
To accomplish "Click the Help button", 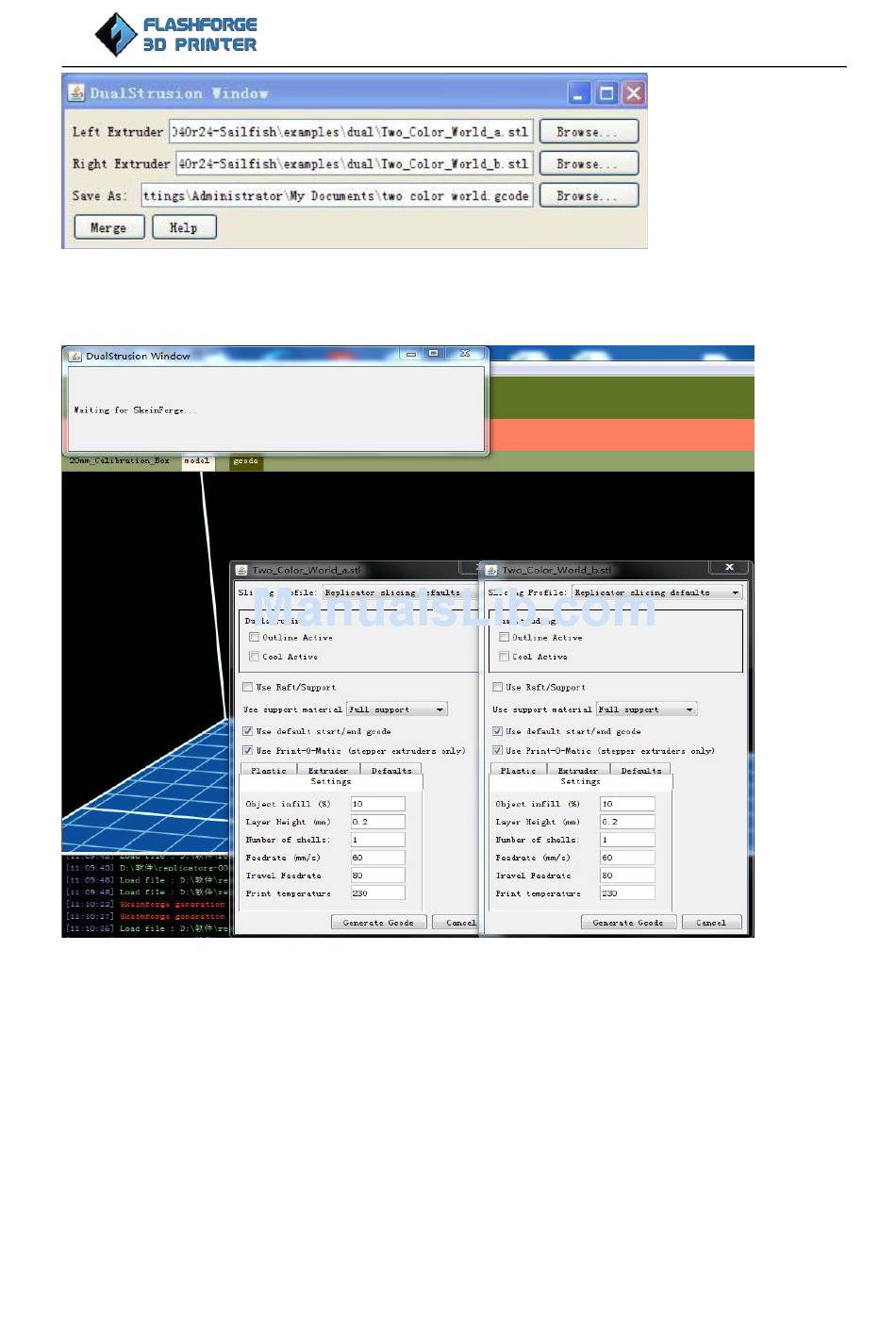I will pos(184,227).
